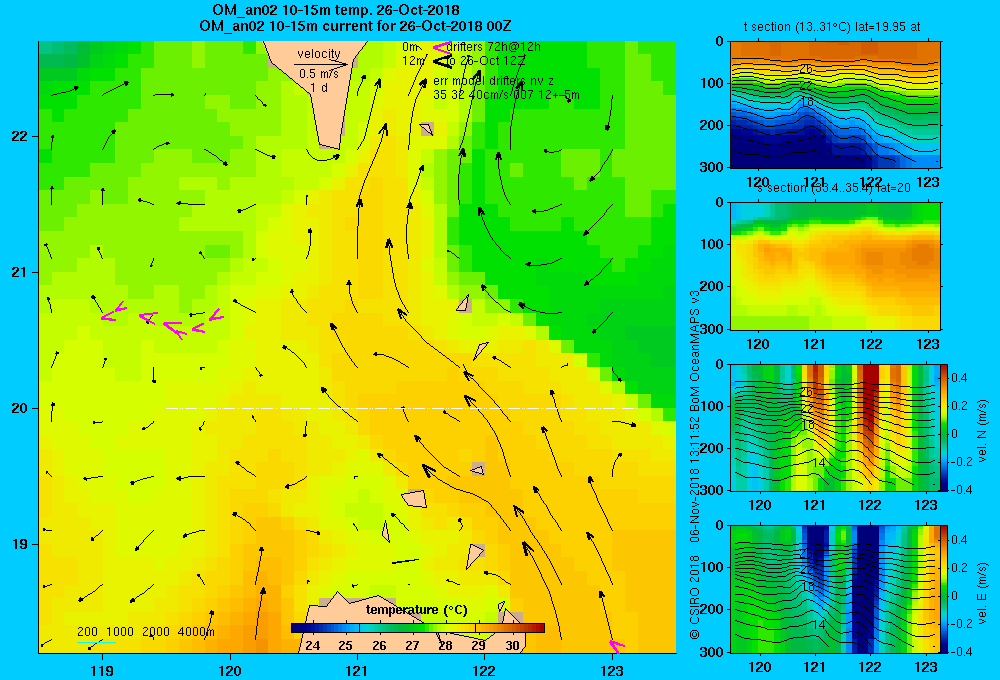The width and height of the screenshot is (1000, 680).
Task: Click the '0.4' tick on vel. N colorbar
Action: [x=959, y=378]
